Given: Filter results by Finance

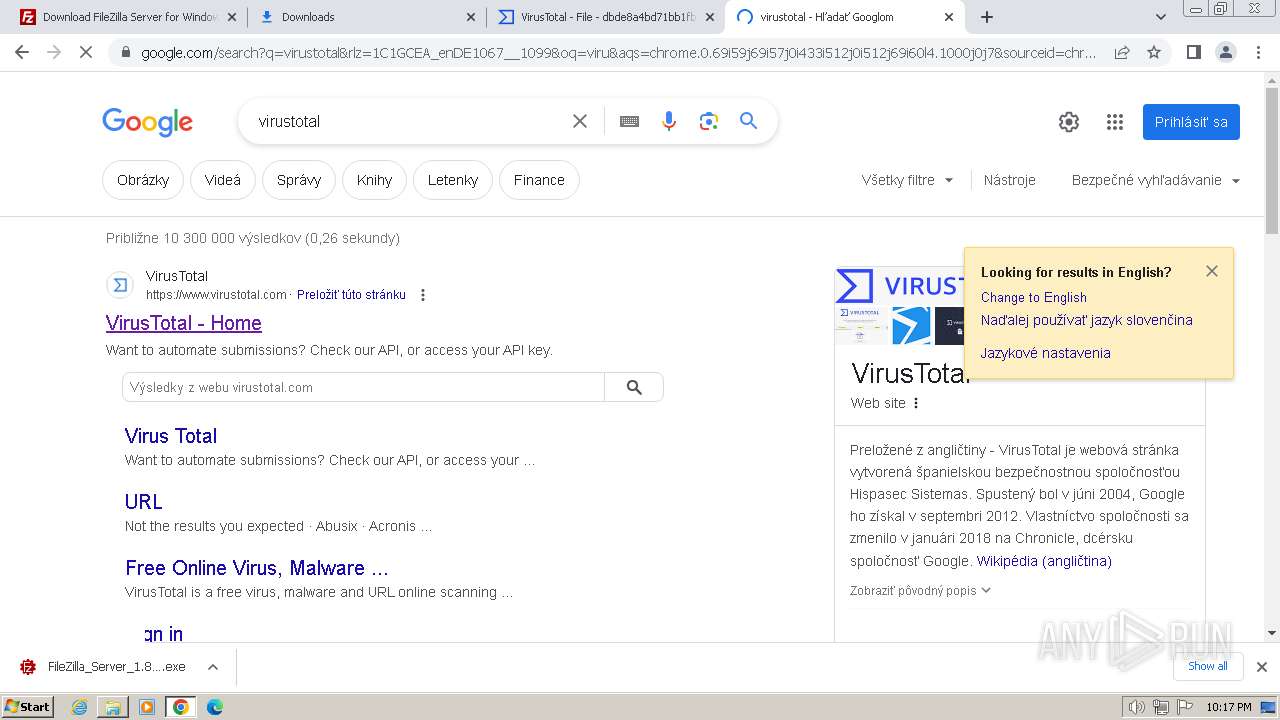Looking at the screenshot, I should click(x=539, y=180).
